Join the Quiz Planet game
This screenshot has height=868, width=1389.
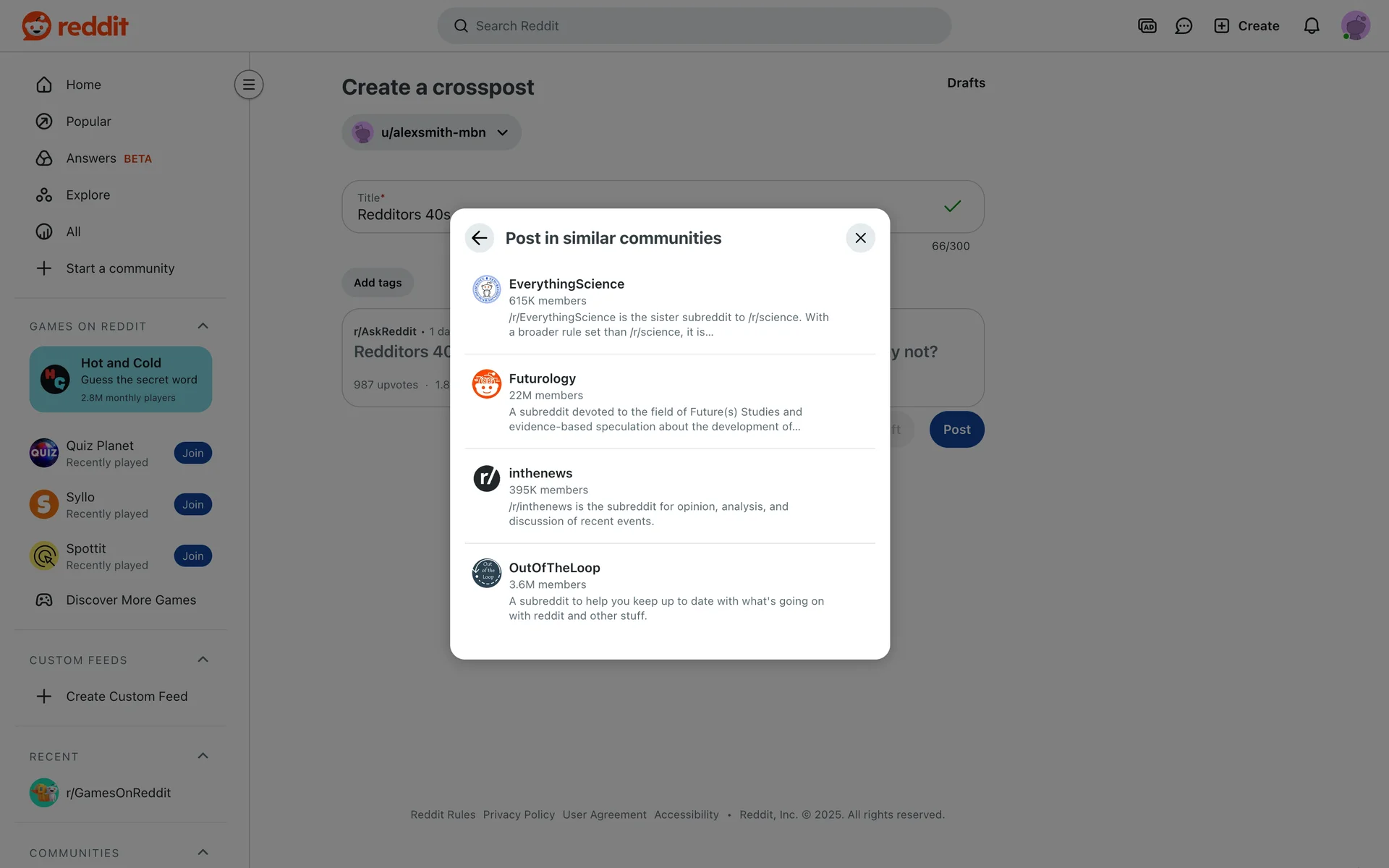tap(192, 454)
